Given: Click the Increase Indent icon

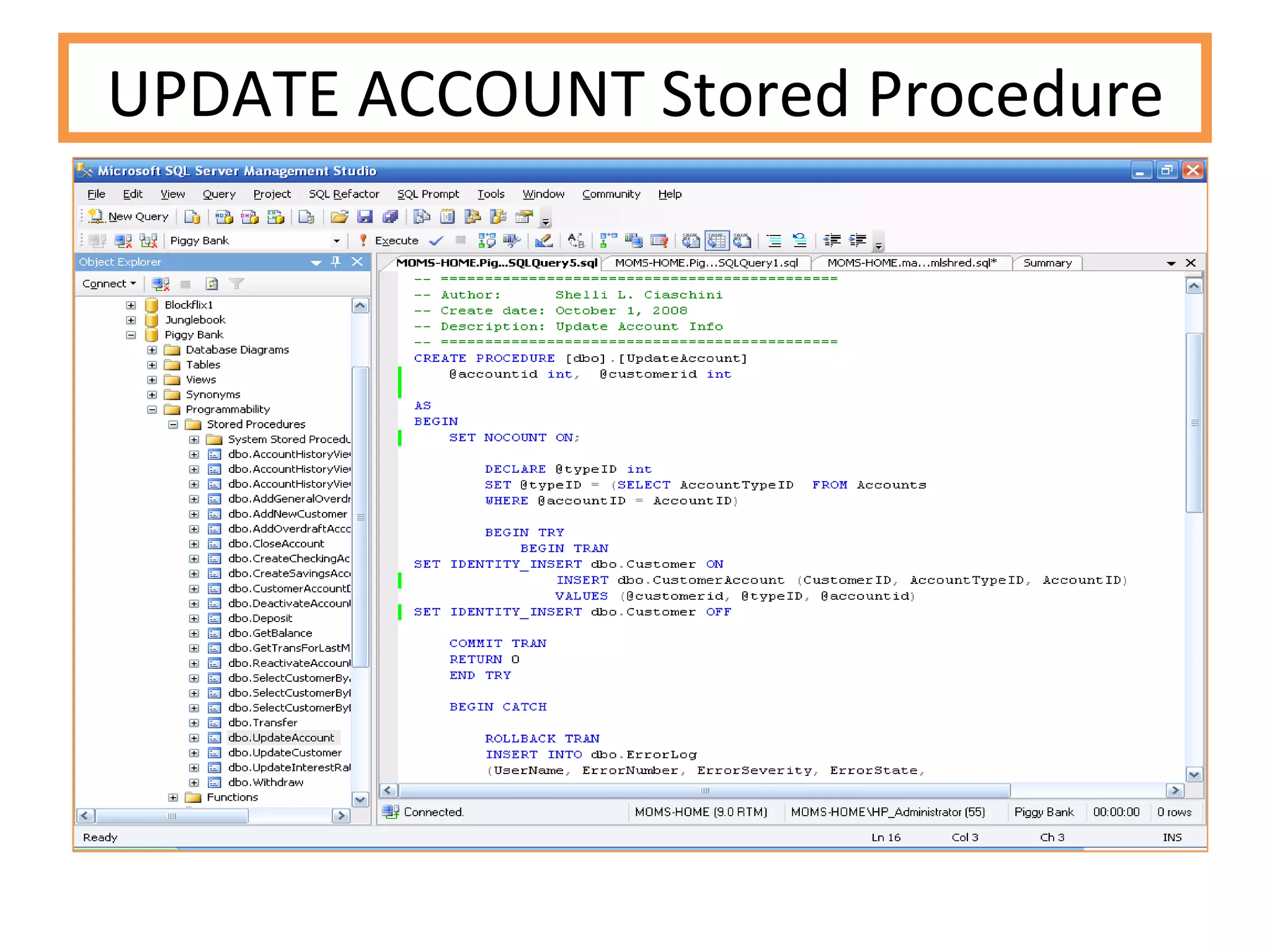Looking at the screenshot, I should (x=858, y=240).
